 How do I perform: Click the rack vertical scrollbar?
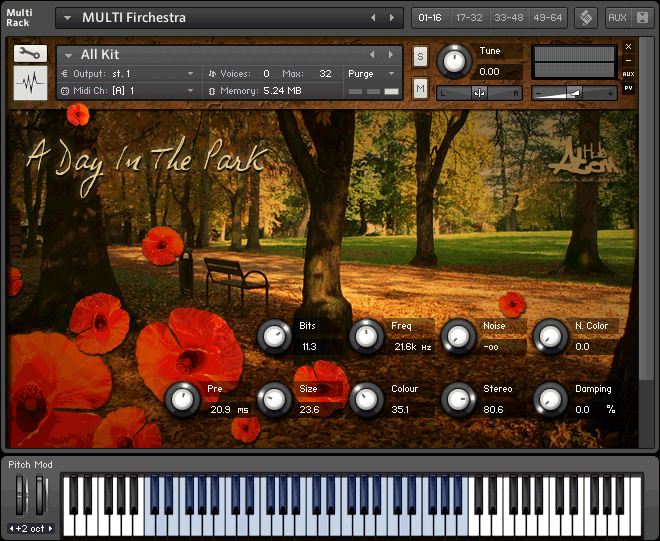[x=646, y=208]
